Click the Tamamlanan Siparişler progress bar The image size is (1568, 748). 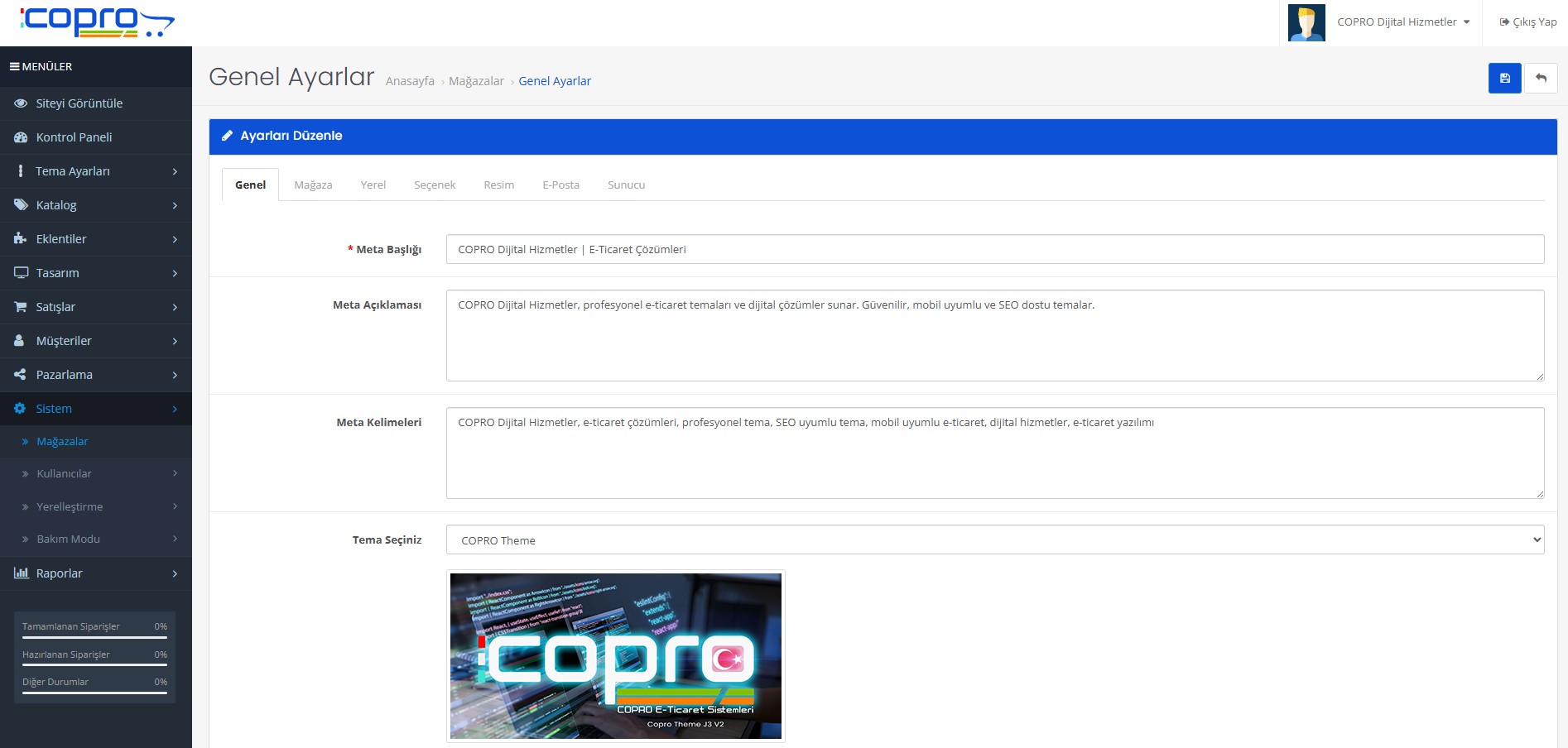pos(94,637)
